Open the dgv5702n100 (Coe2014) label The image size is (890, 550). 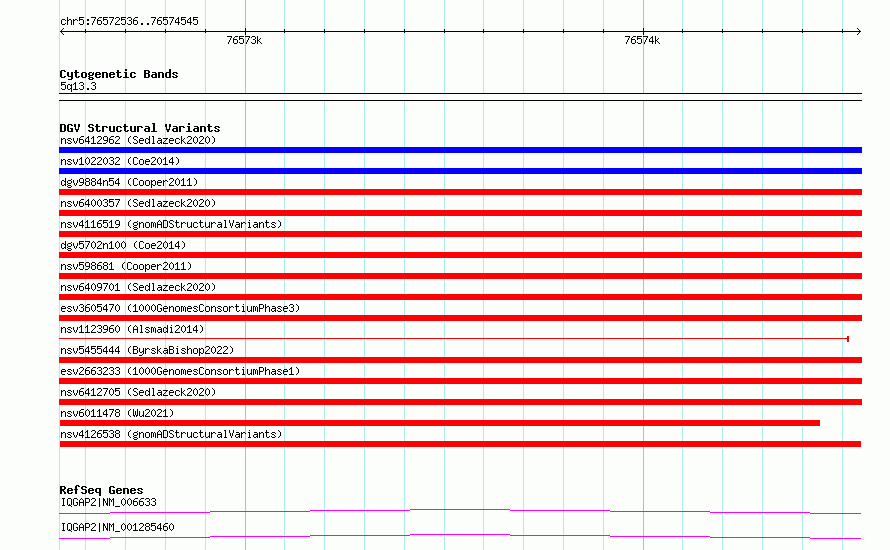tap(123, 245)
